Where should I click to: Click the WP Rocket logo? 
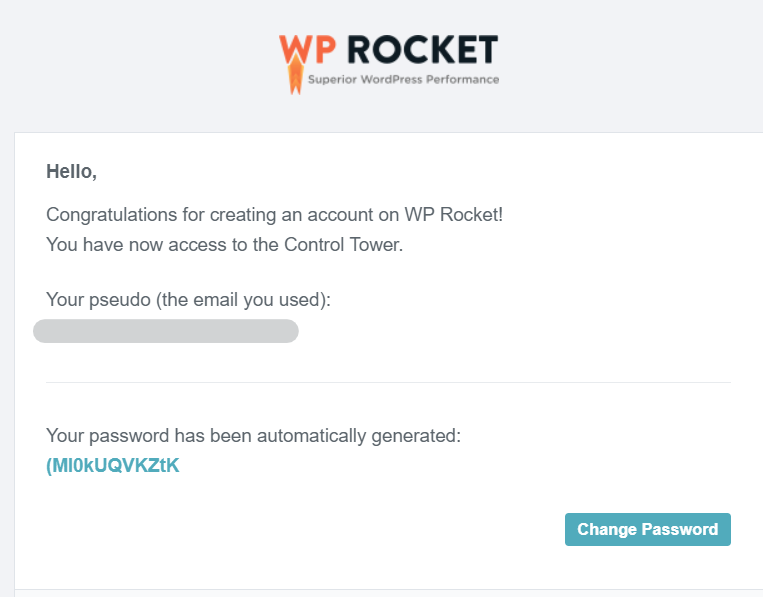[388, 64]
